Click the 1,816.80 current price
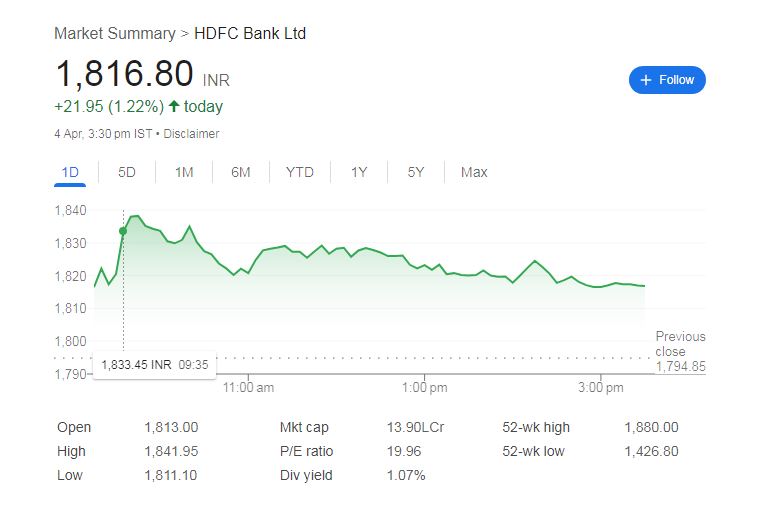This screenshot has height=505, width=757. coord(125,74)
